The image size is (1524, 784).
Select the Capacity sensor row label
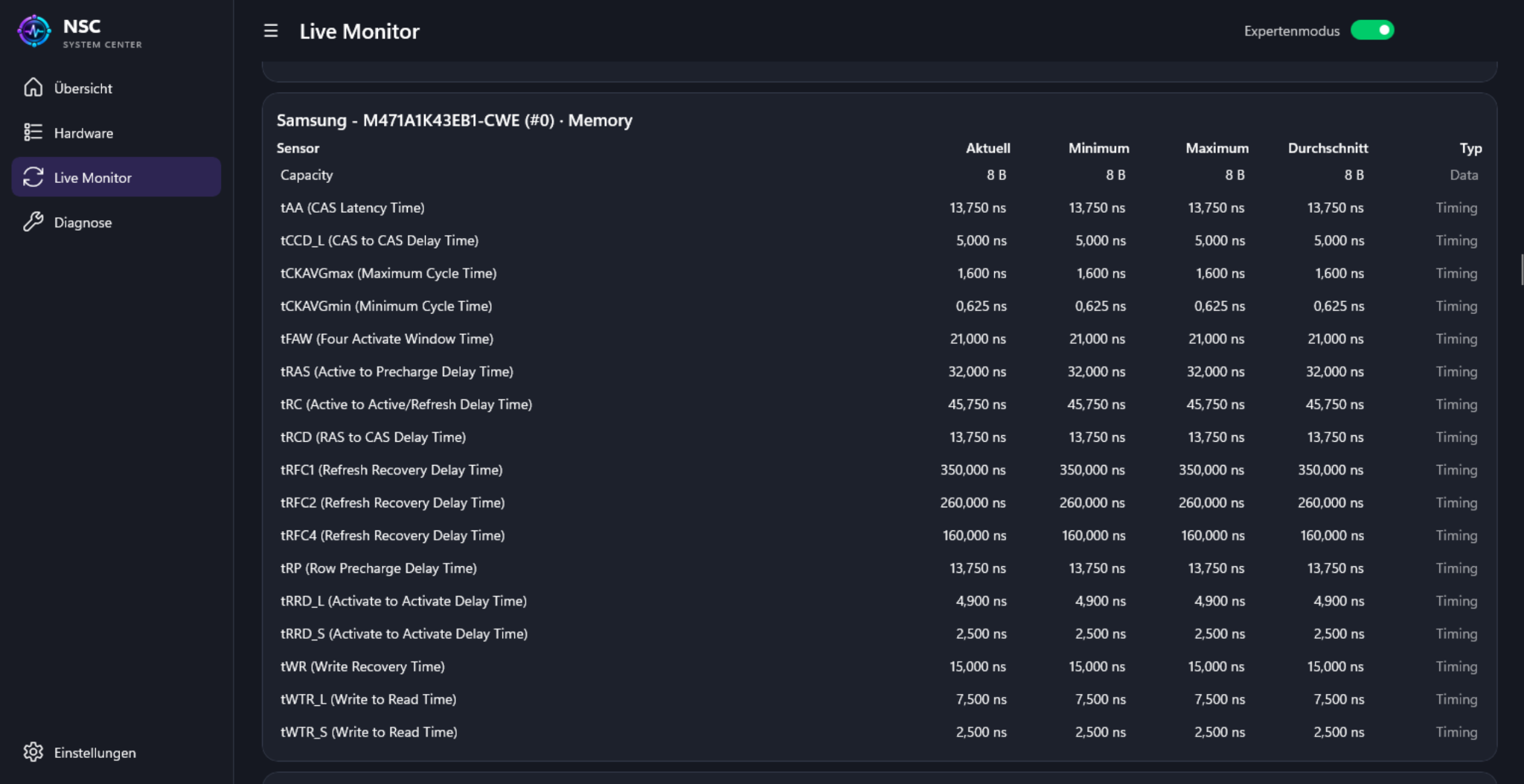click(x=307, y=175)
